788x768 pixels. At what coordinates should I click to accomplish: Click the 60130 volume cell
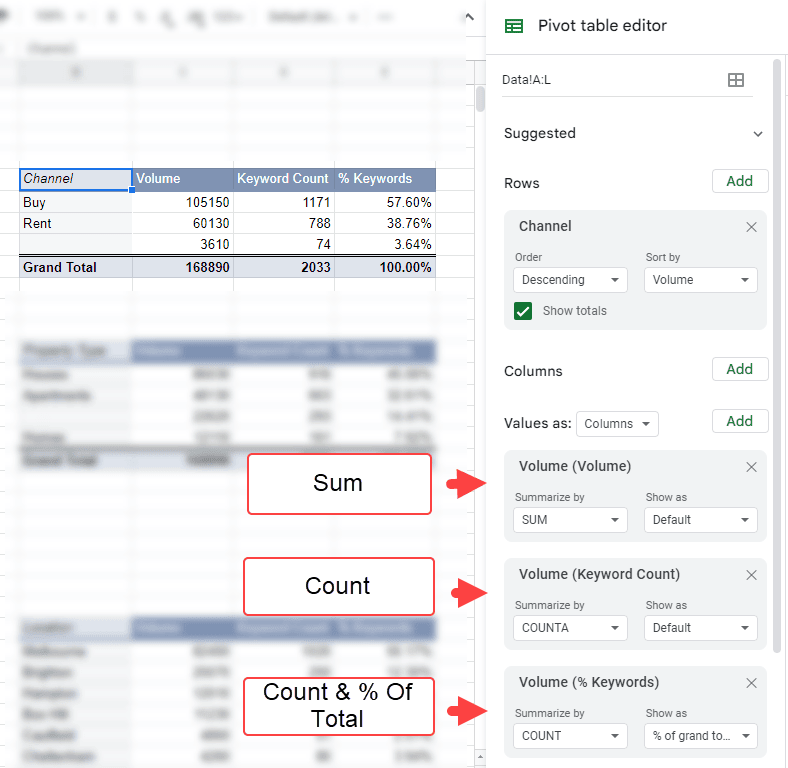(183, 223)
